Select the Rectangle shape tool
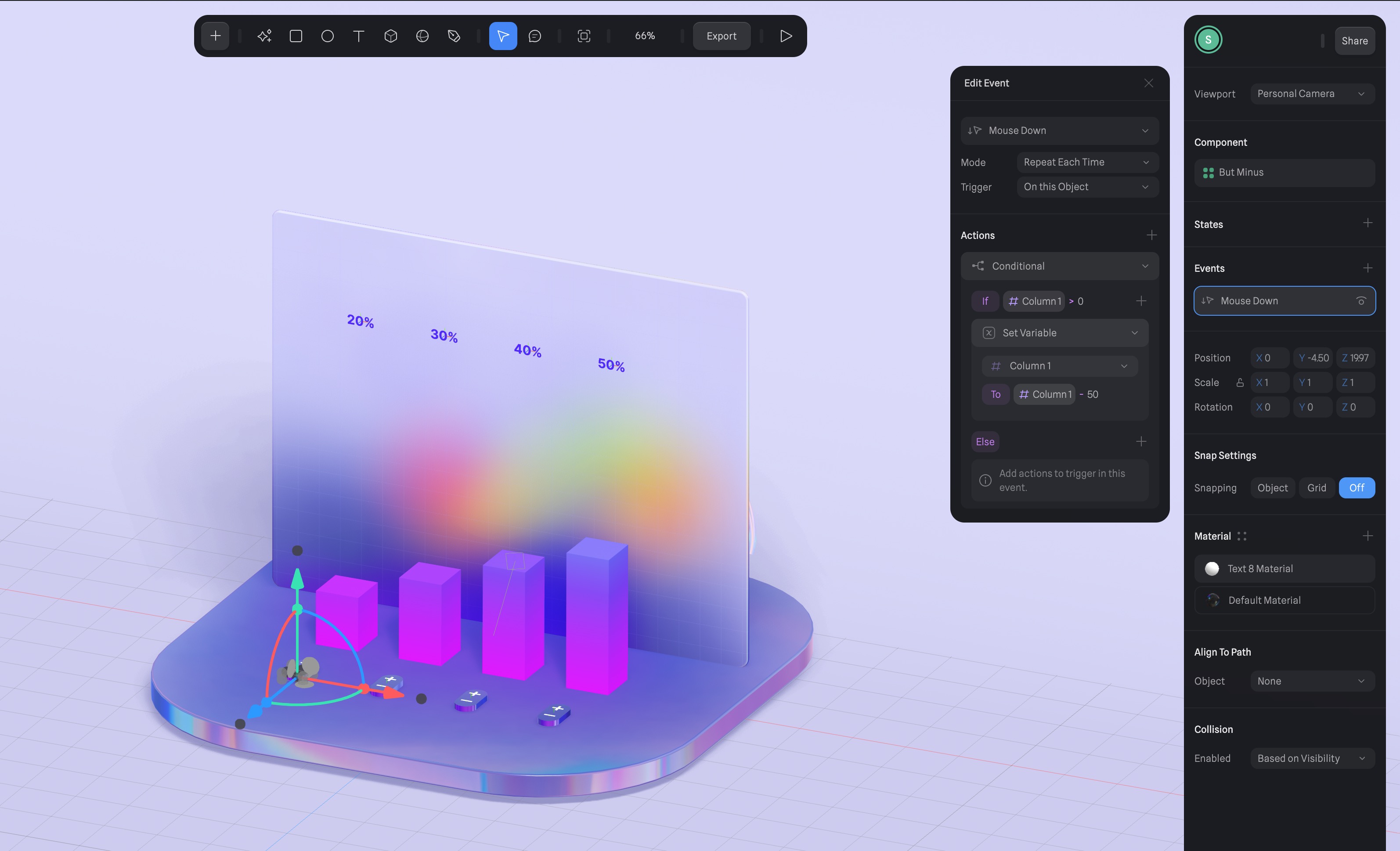 296,36
